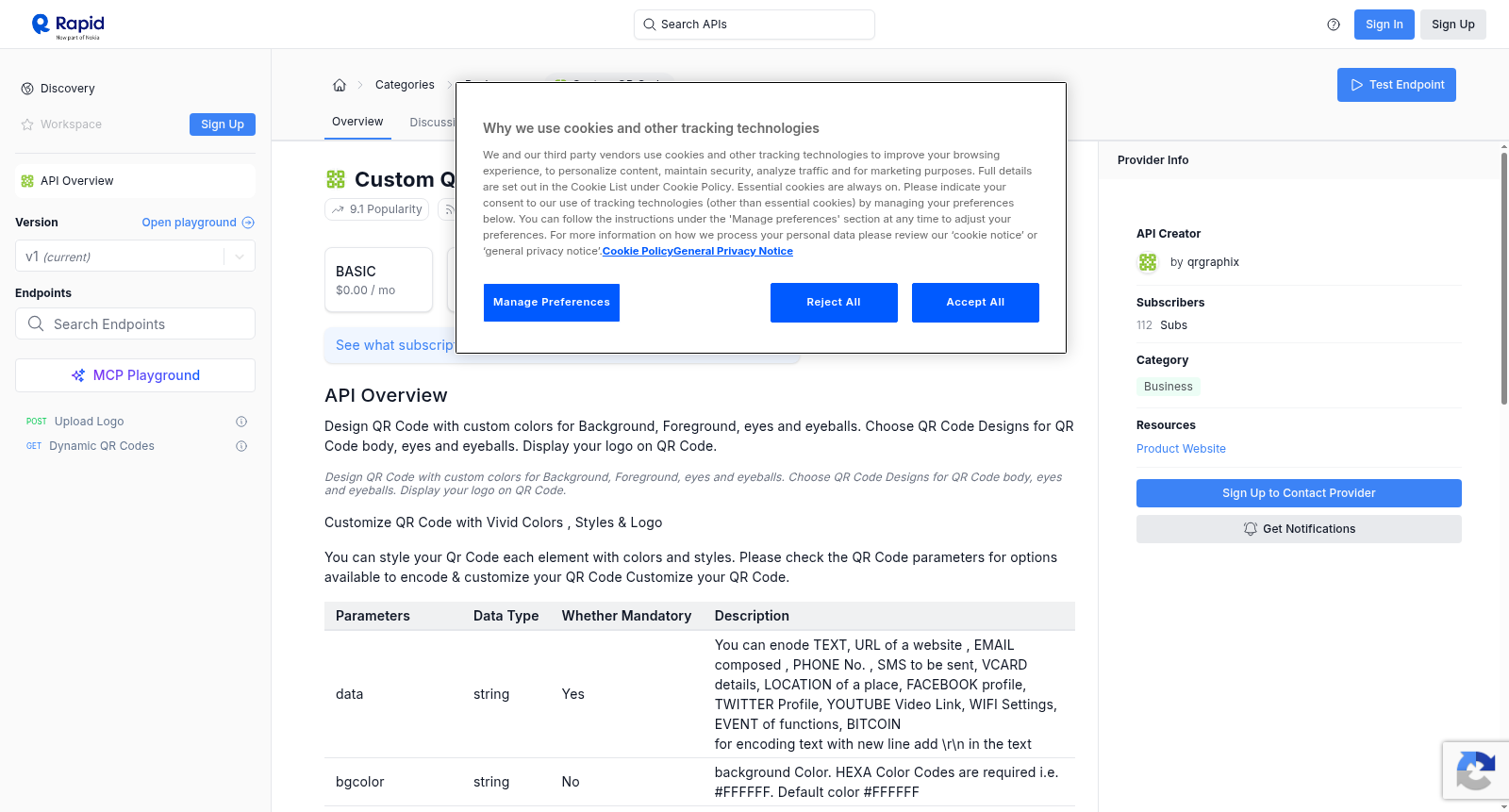This screenshot has height=812, width=1509.
Task: Click the Business category tag
Action: 1168,387
